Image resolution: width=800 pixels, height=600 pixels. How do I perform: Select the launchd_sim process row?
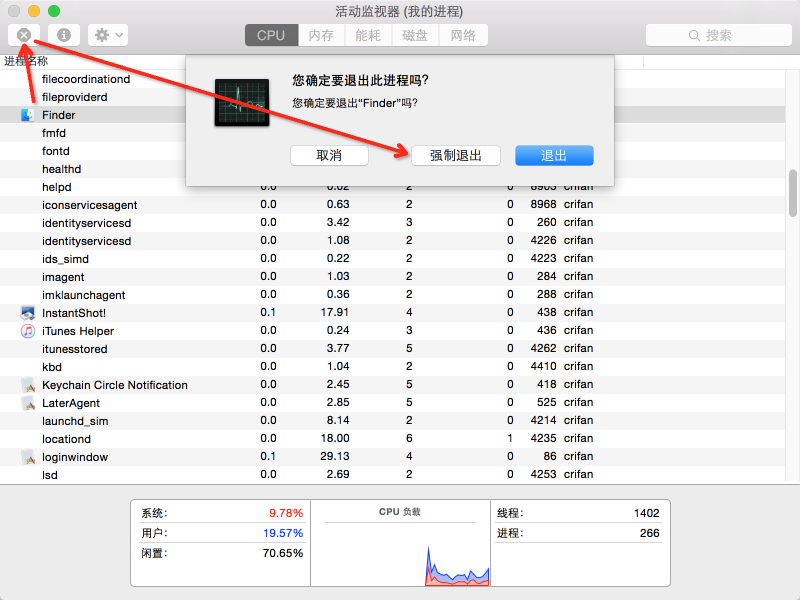(393, 421)
